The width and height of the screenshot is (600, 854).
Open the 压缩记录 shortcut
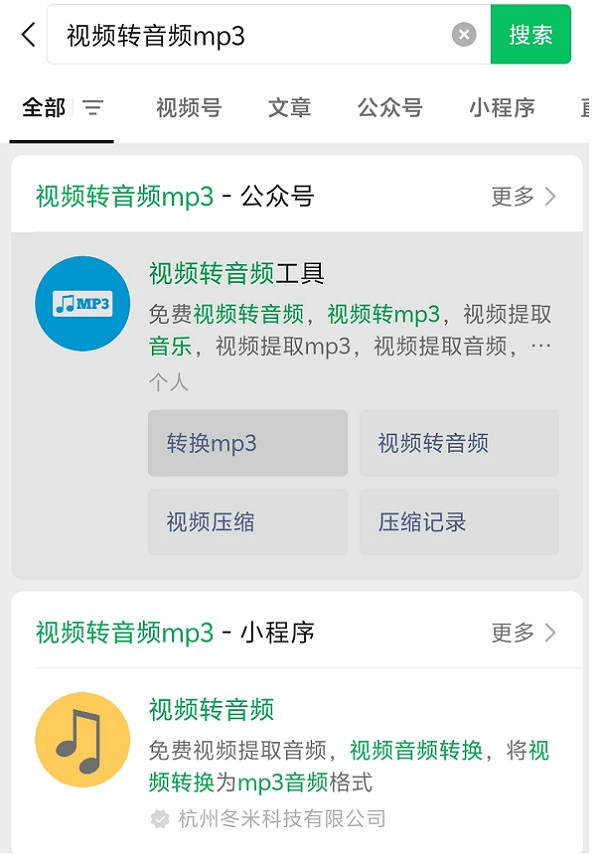click(458, 521)
